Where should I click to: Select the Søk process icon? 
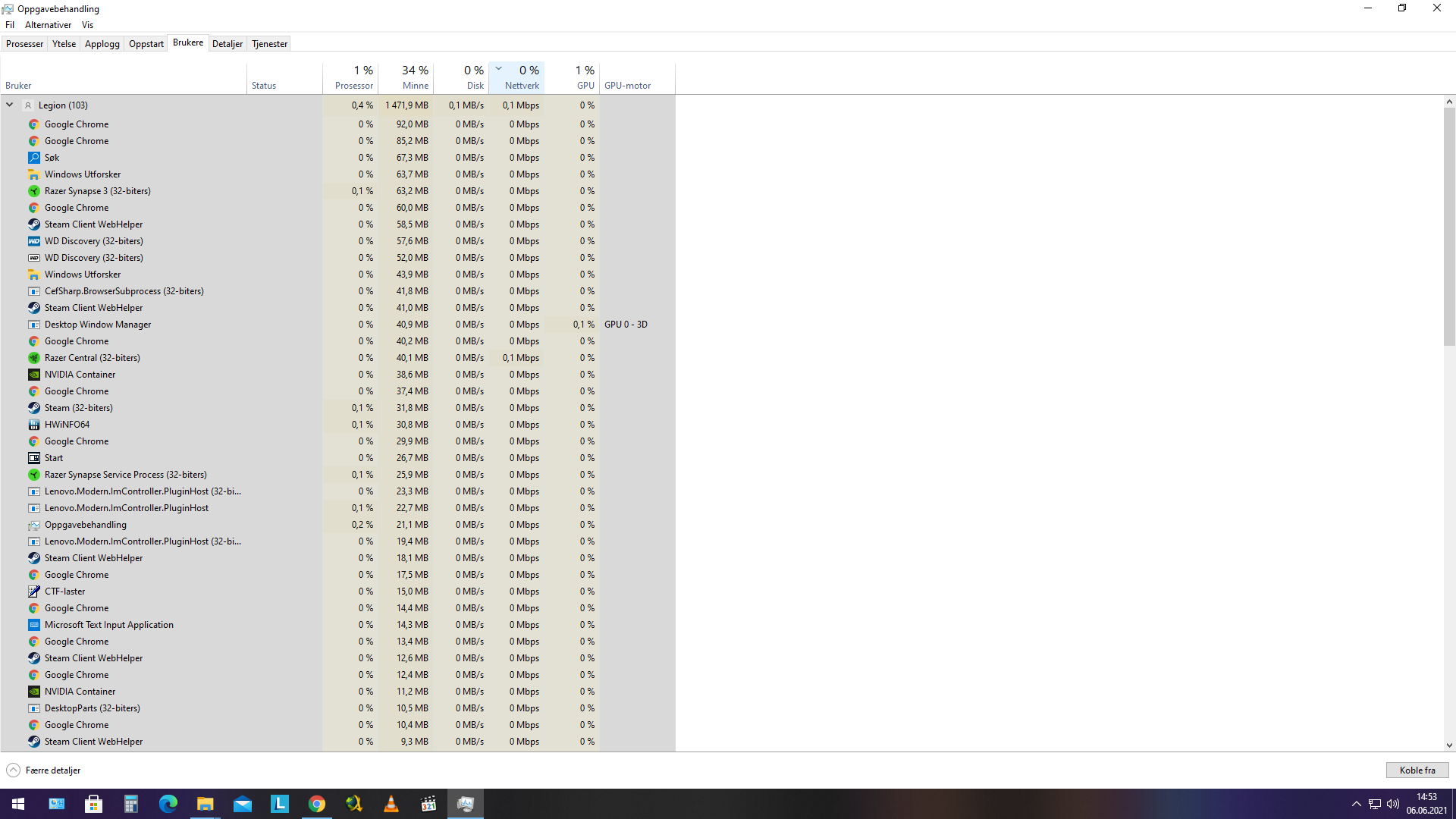point(33,158)
